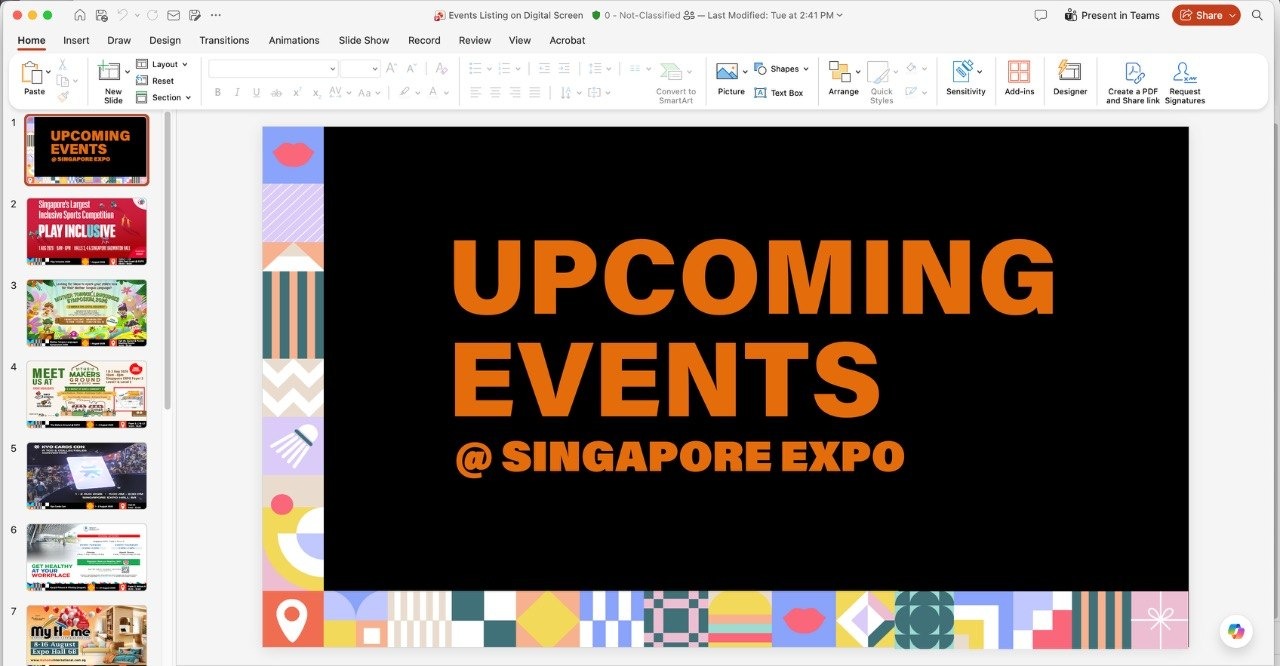Switch to the Slide Show tab
1280x666 pixels.
point(364,40)
